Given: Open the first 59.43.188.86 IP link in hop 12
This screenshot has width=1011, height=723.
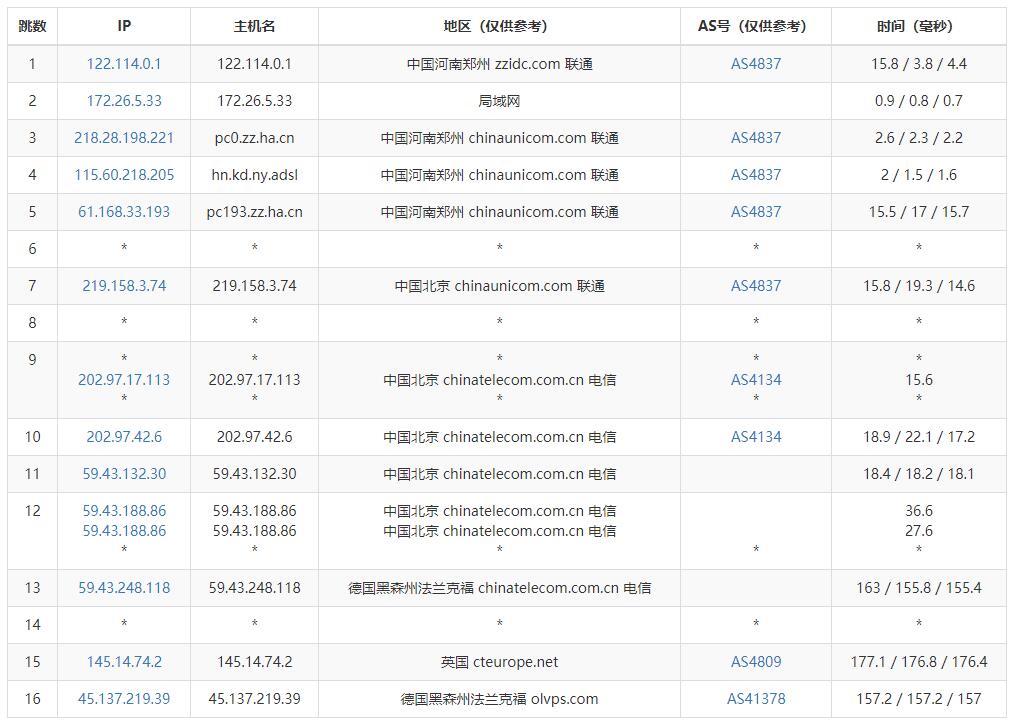Looking at the screenshot, I should [x=124, y=511].
